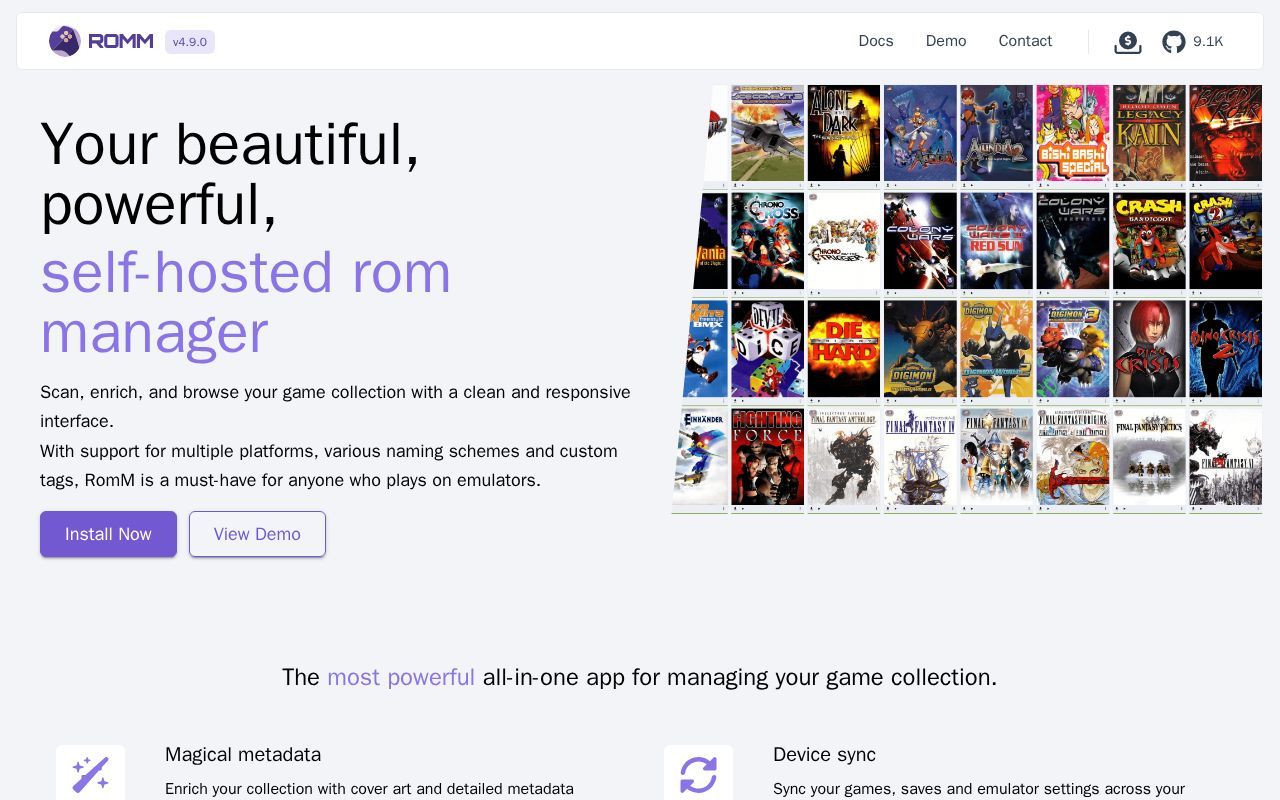Select the Legacy of Kain cover
The width and height of the screenshot is (1280, 800).
click(x=1150, y=133)
